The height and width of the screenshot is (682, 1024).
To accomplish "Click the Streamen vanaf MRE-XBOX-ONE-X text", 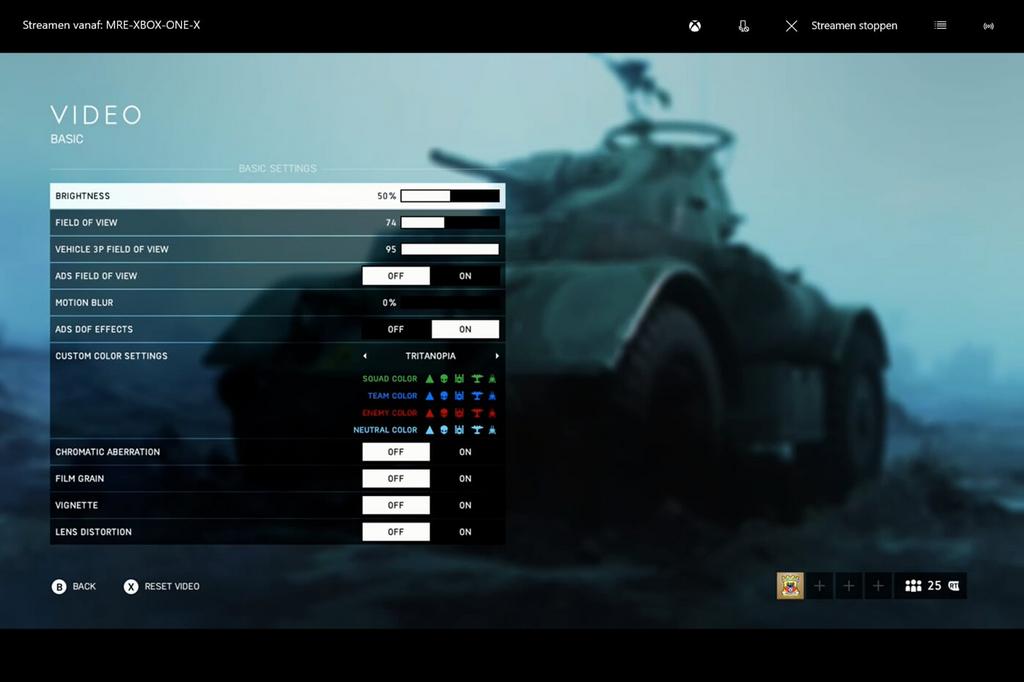I will click(x=112, y=25).
